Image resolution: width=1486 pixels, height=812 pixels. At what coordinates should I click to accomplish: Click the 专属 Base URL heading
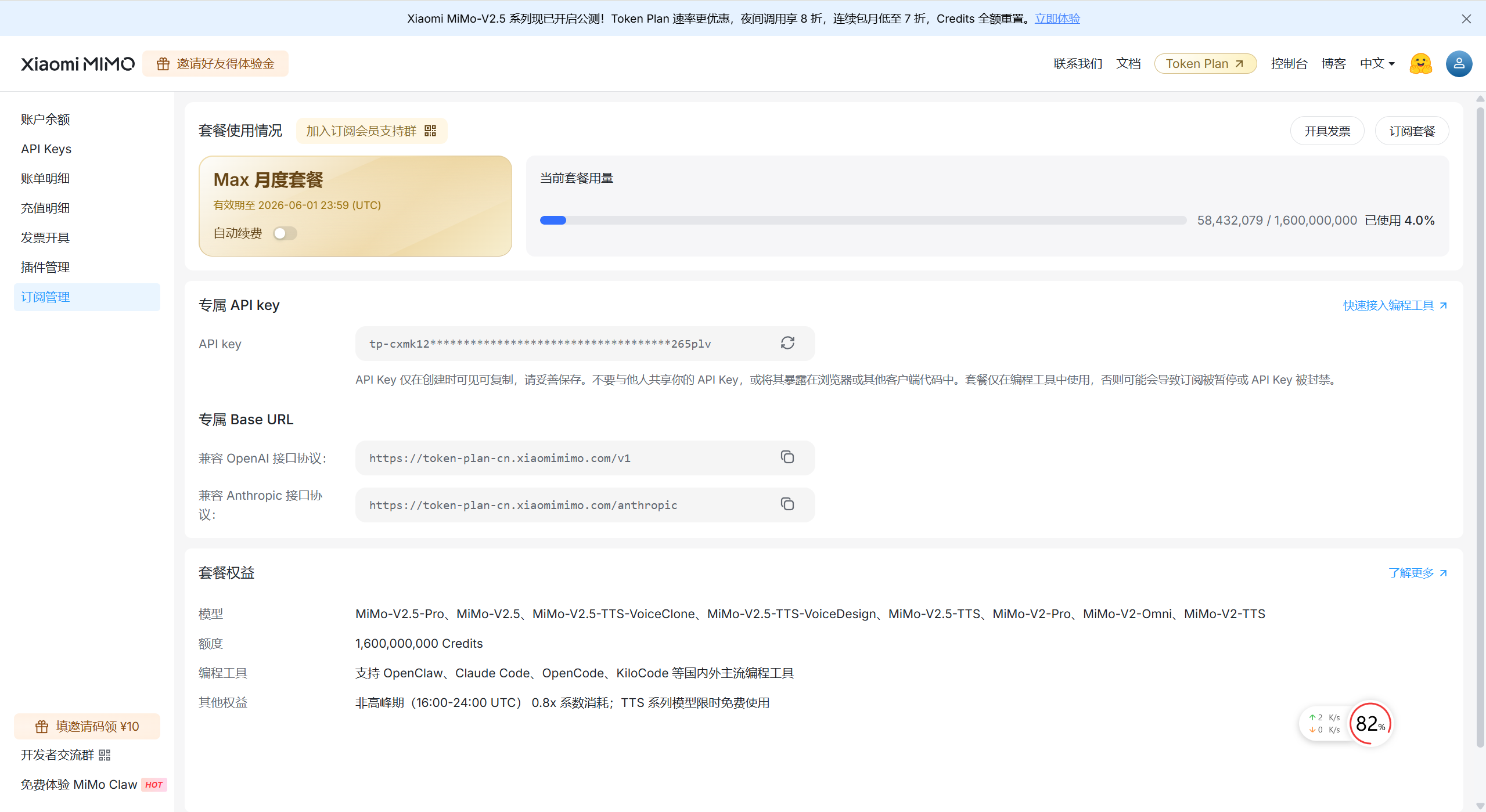click(246, 420)
